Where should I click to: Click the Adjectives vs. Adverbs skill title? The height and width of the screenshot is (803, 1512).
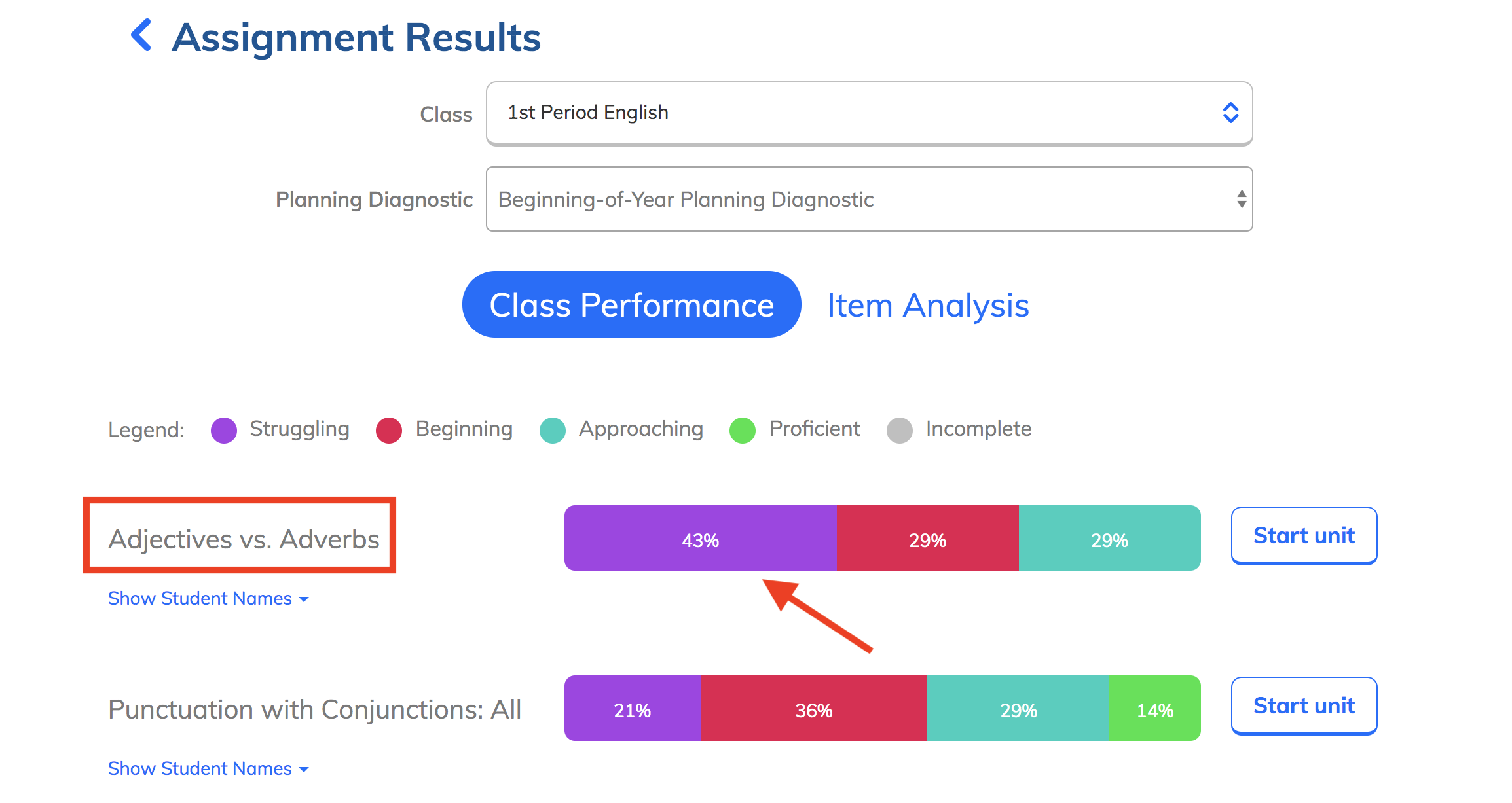(244, 539)
